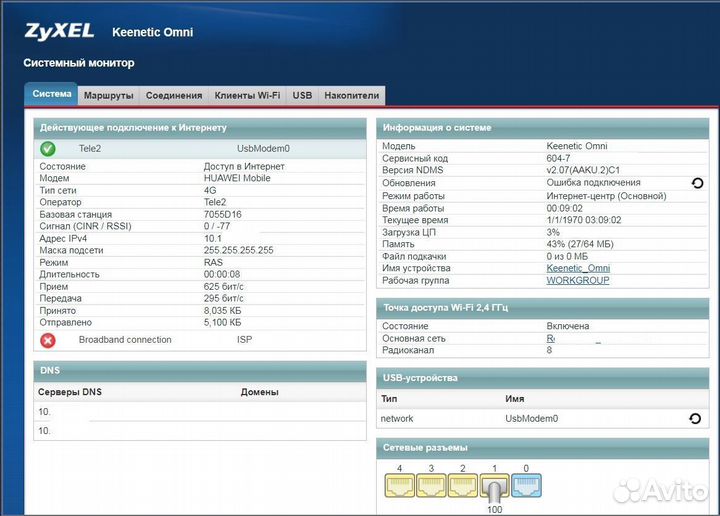Click network port 2 icon
Screen dimensions: 720x516
tap(463, 486)
